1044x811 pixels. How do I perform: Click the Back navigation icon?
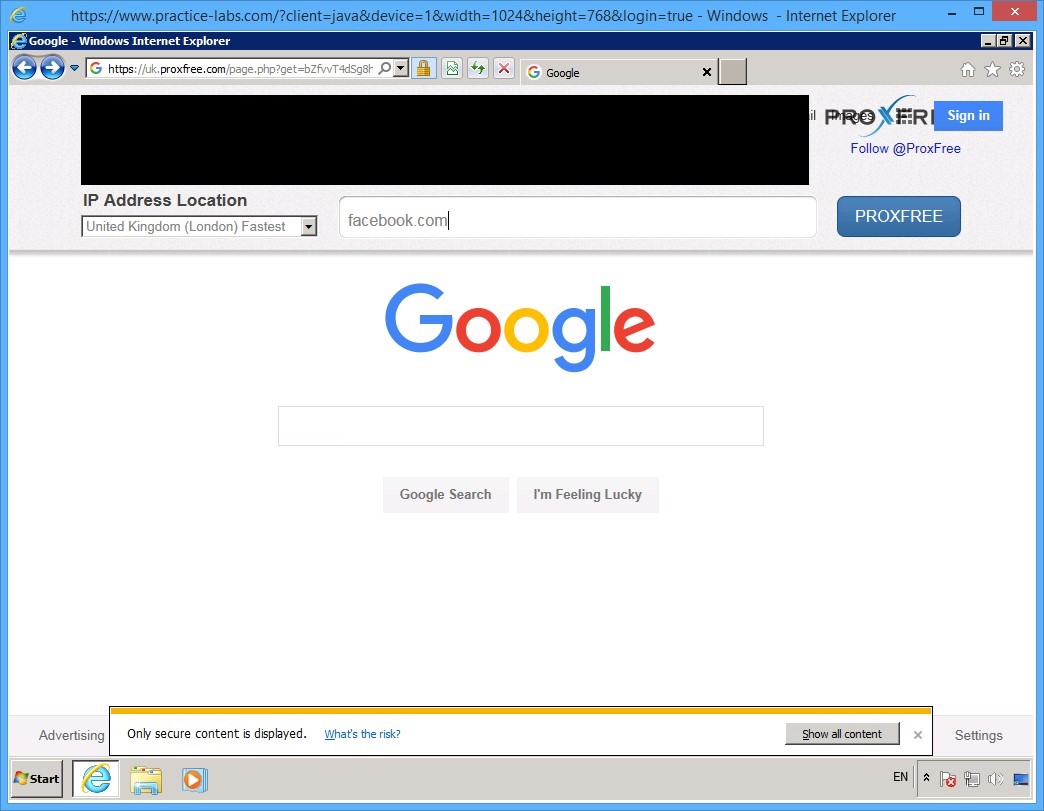[x=24, y=67]
